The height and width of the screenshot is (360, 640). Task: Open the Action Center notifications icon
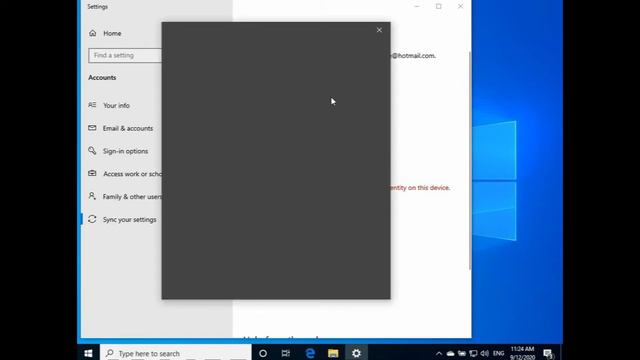point(548,353)
